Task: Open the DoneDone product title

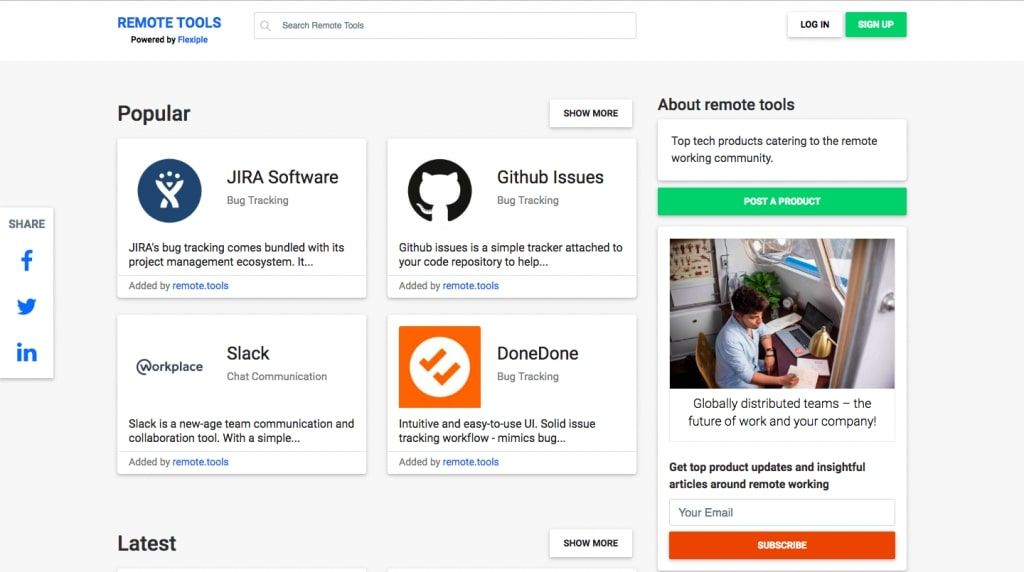Action: pos(537,353)
